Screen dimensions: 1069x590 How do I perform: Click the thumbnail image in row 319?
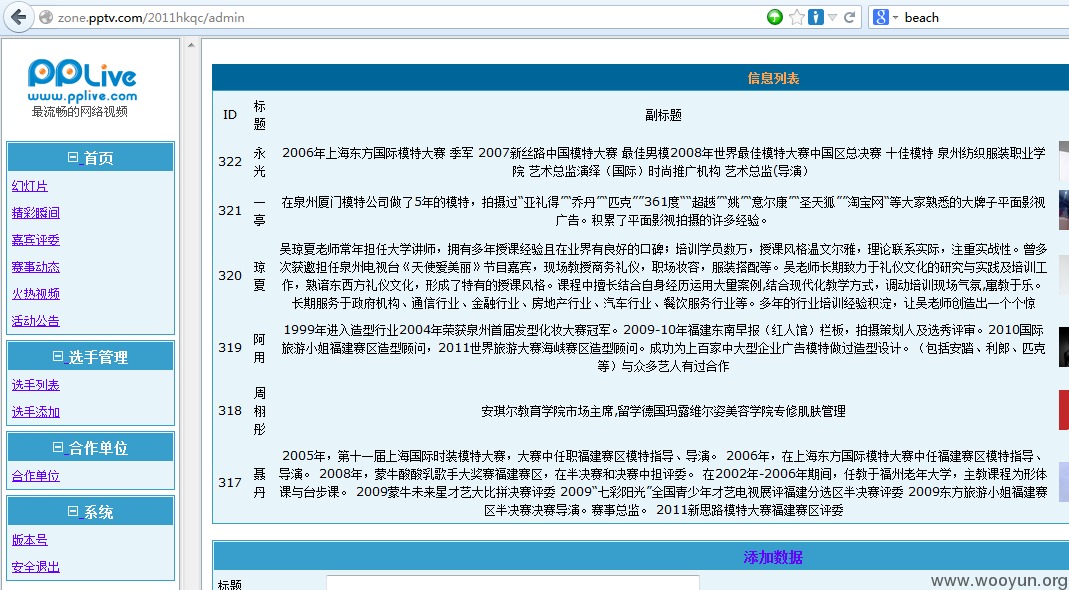click(x=1064, y=347)
